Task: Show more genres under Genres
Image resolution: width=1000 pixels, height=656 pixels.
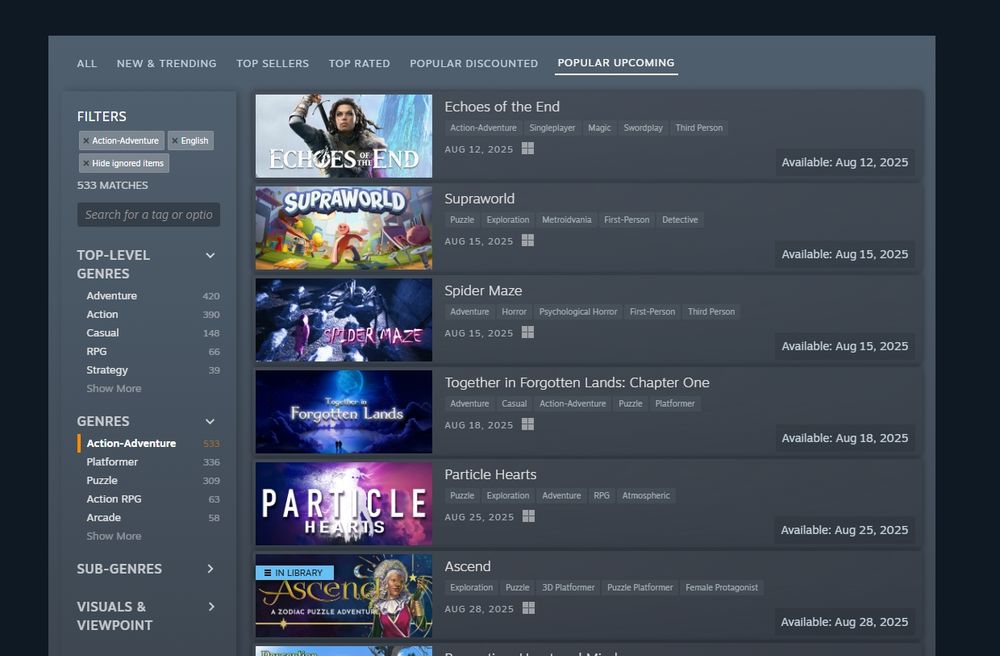Action: click(x=114, y=536)
